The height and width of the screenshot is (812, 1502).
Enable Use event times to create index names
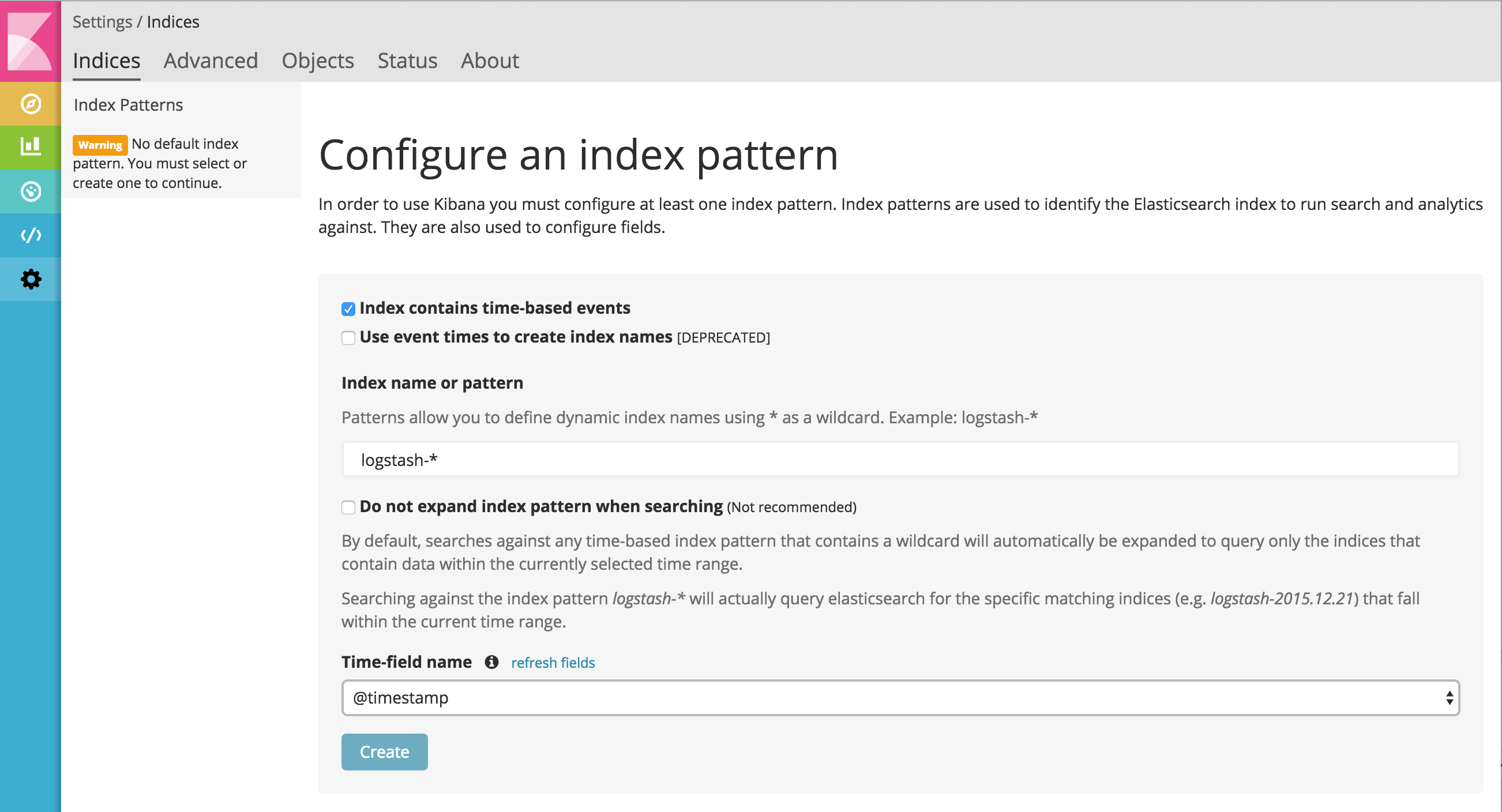[x=349, y=337]
